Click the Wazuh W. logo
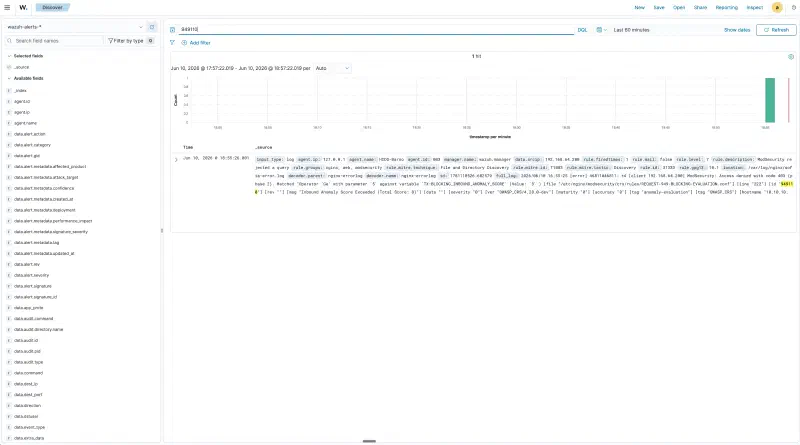800x445 pixels. (x=23, y=8)
